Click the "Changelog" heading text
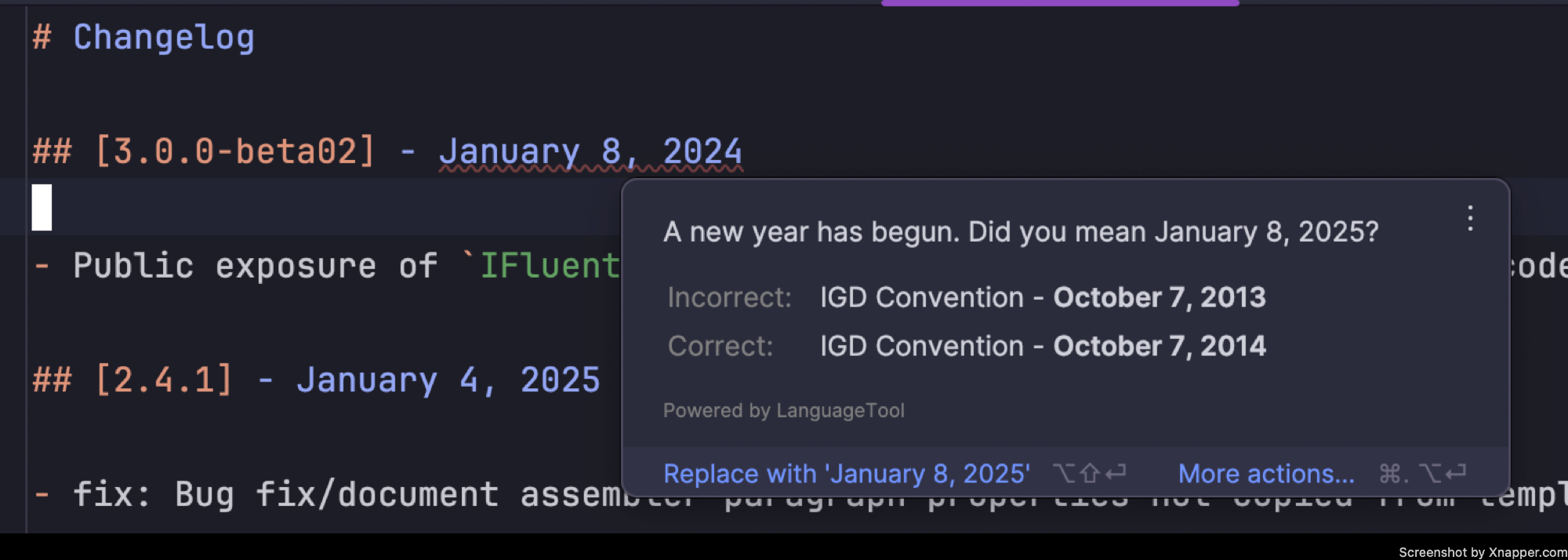The width and height of the screenshot is (1568, 560). click(x=163, y=38)
